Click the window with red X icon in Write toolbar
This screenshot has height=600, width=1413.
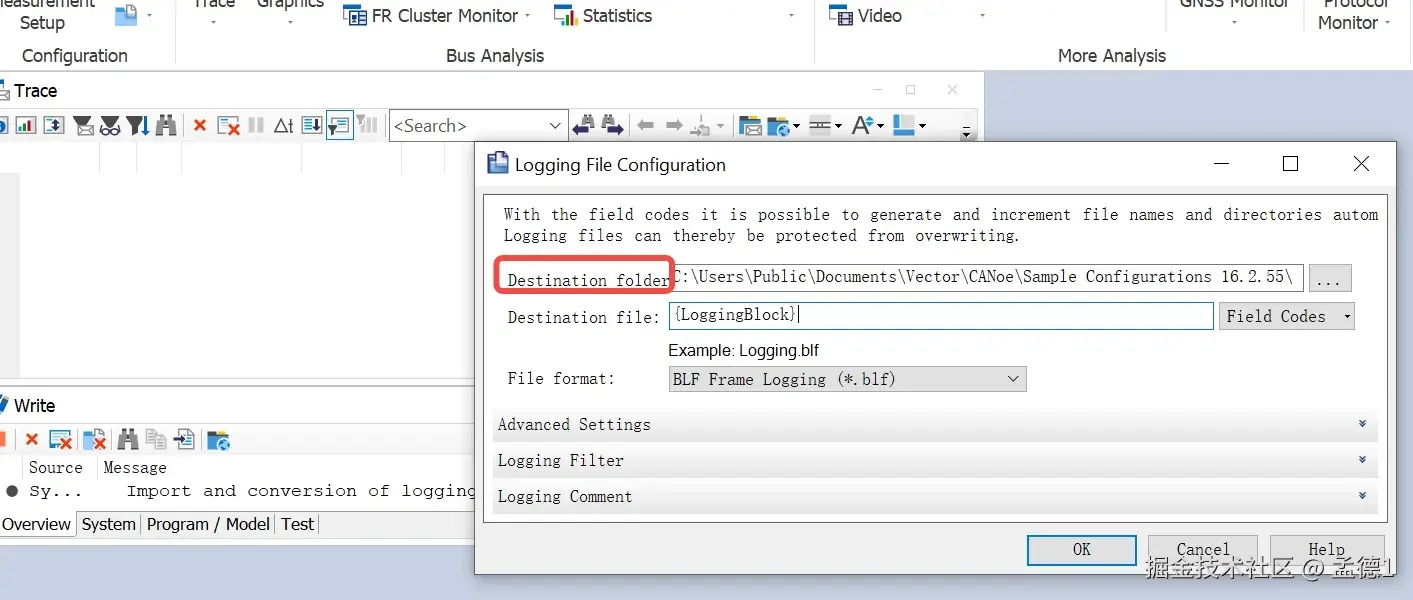61,440
